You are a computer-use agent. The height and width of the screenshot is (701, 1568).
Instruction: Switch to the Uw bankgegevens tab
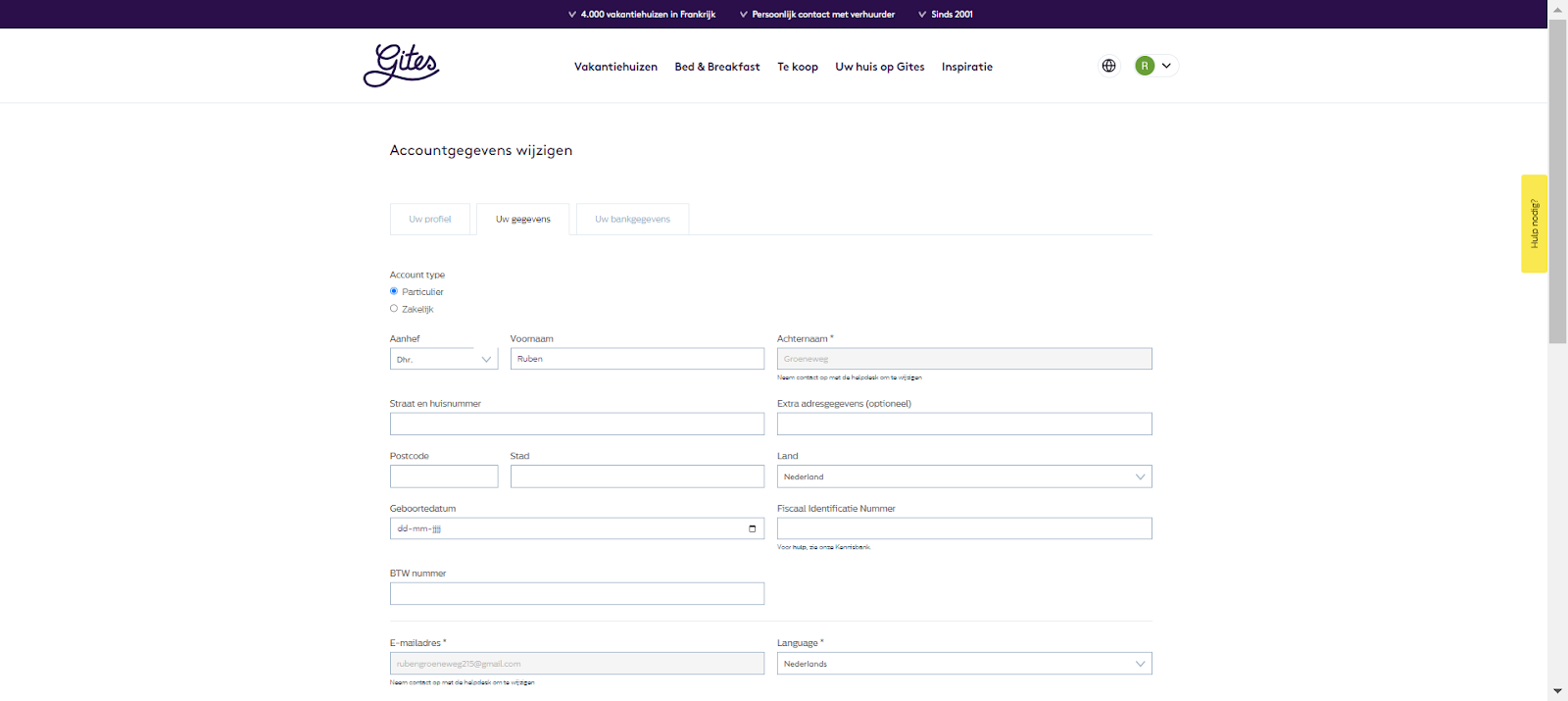pos(632,220)
